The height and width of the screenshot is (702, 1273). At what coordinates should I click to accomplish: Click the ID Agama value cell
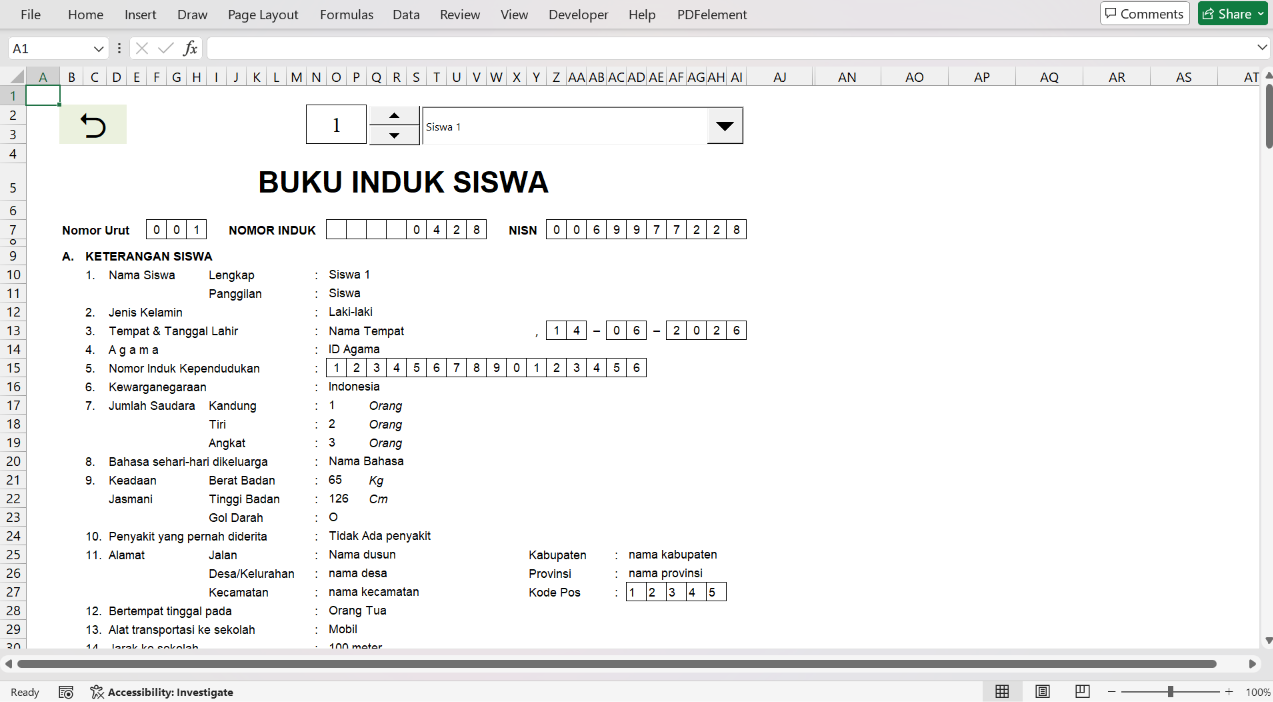[x=354, y=349]
